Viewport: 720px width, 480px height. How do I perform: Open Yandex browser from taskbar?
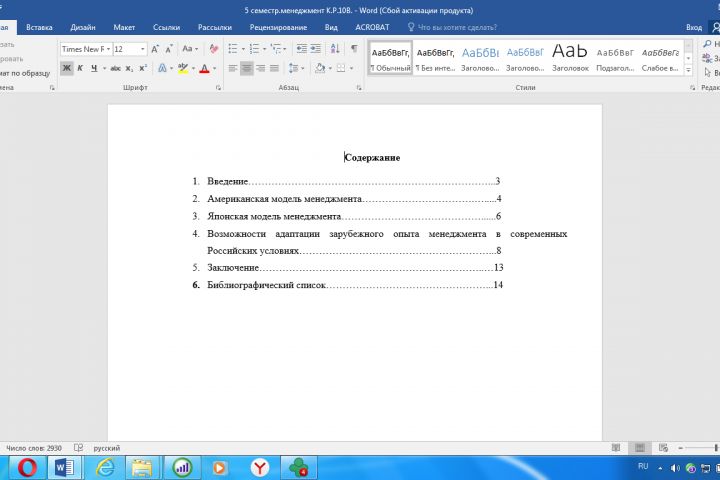[259, 468]
